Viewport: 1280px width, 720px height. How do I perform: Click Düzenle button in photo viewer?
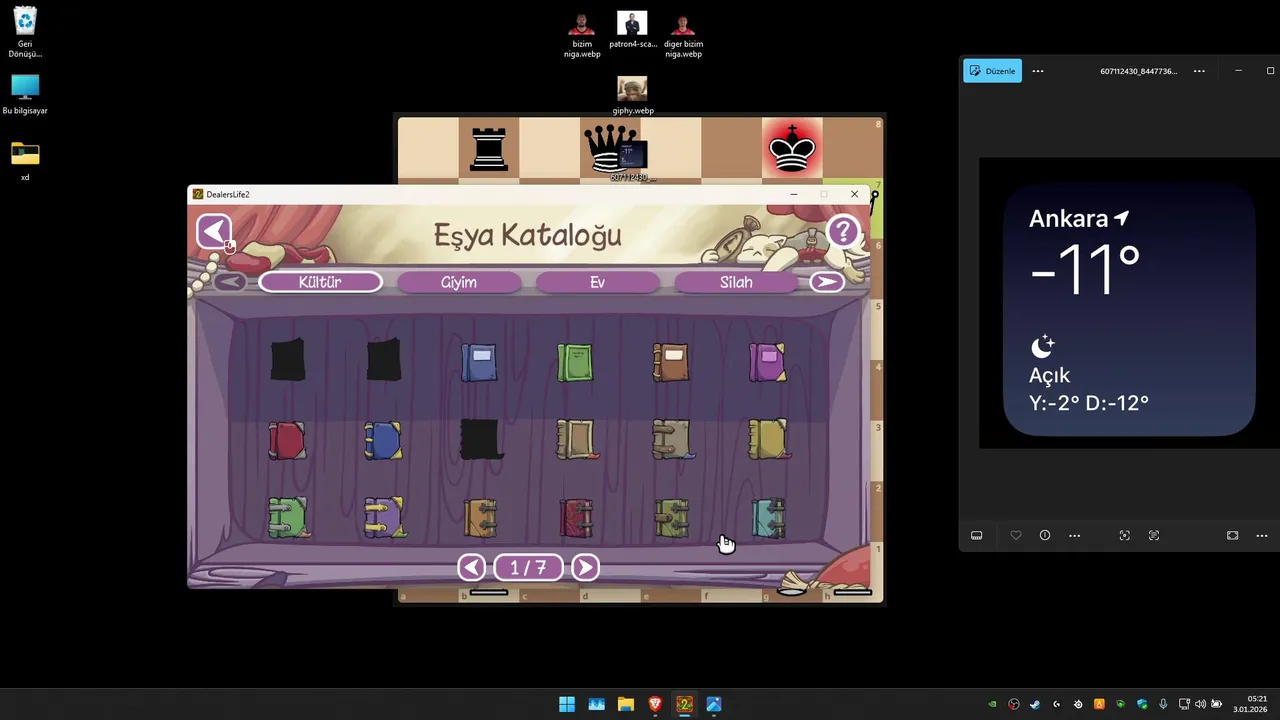click(992, 71)
